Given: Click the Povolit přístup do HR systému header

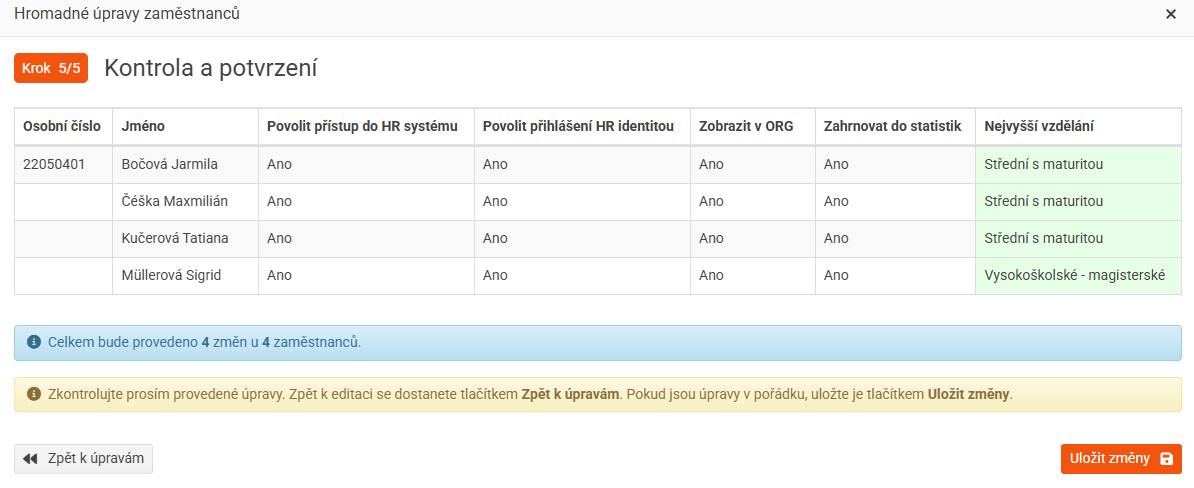Looking at the screenshot, I should click(362, 126).
